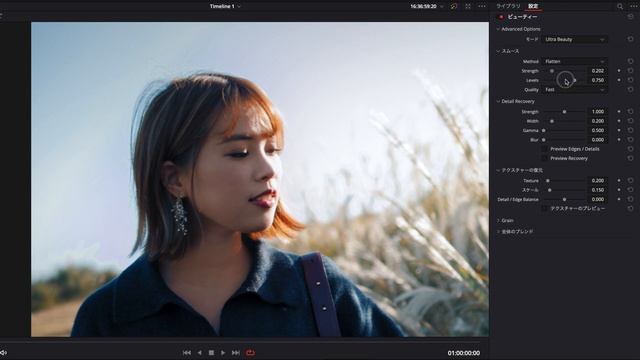640x360 pixels.
Task: Reset the Blur value 0.000
Action: click(631, 140)
